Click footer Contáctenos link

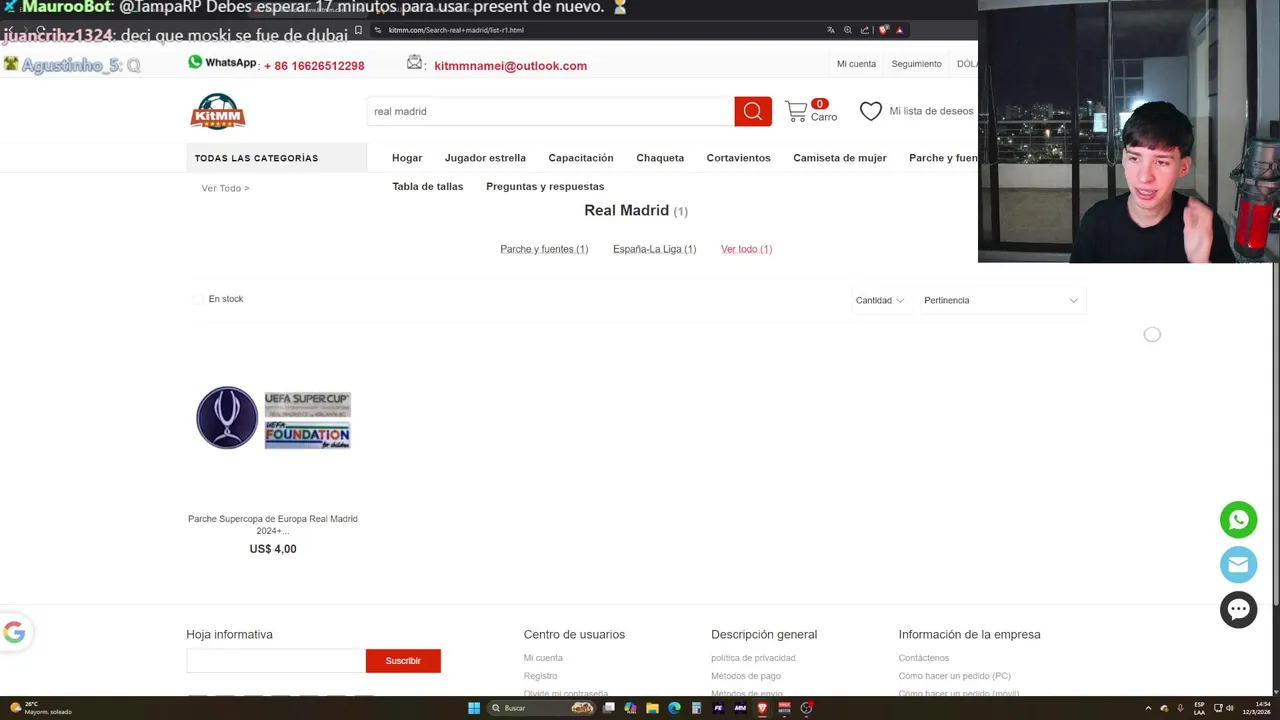[x=923, y=658]
